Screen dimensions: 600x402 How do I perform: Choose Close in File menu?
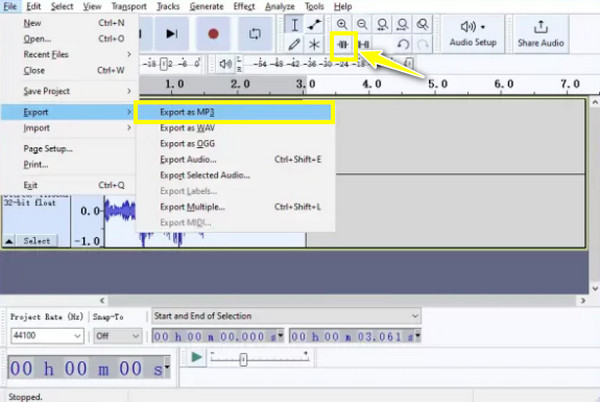click(69, 70)
